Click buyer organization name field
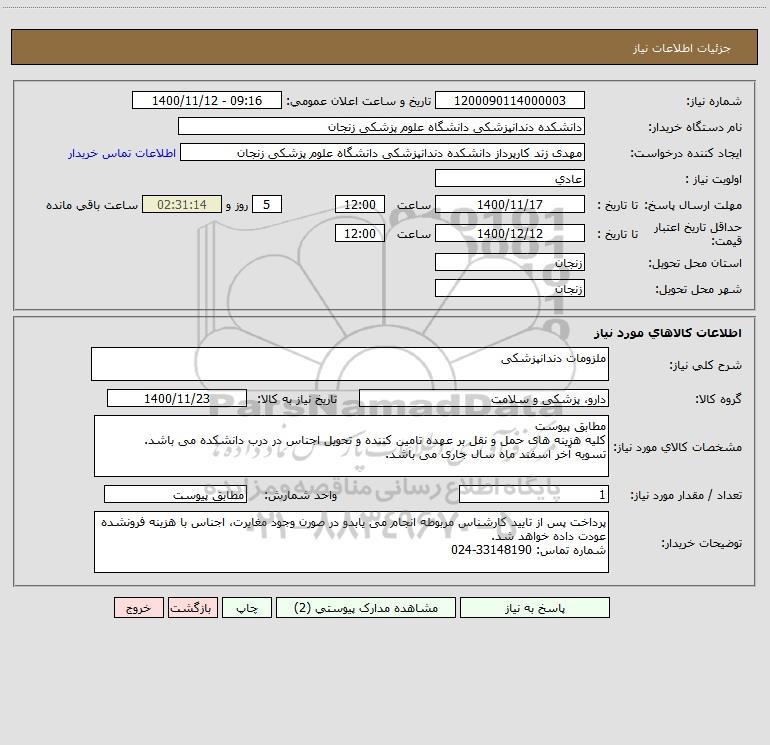Screen dimensions: 770x745 click(x=381, y=126)
